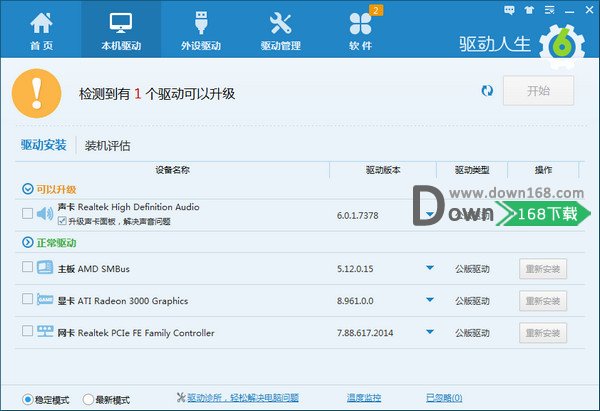600x411 pixels.
Task: Open the 温度监控 link
Action: point(364,398)
